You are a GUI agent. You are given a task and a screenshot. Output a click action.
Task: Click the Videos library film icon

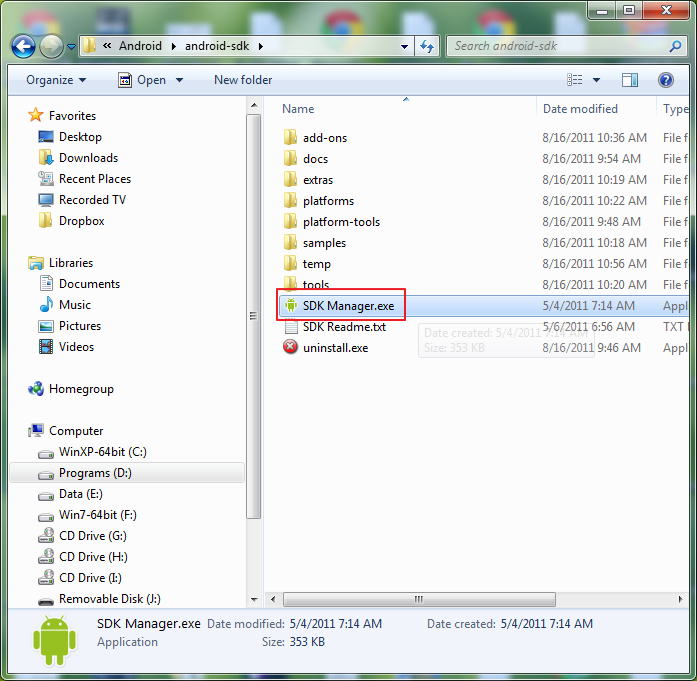46,347
